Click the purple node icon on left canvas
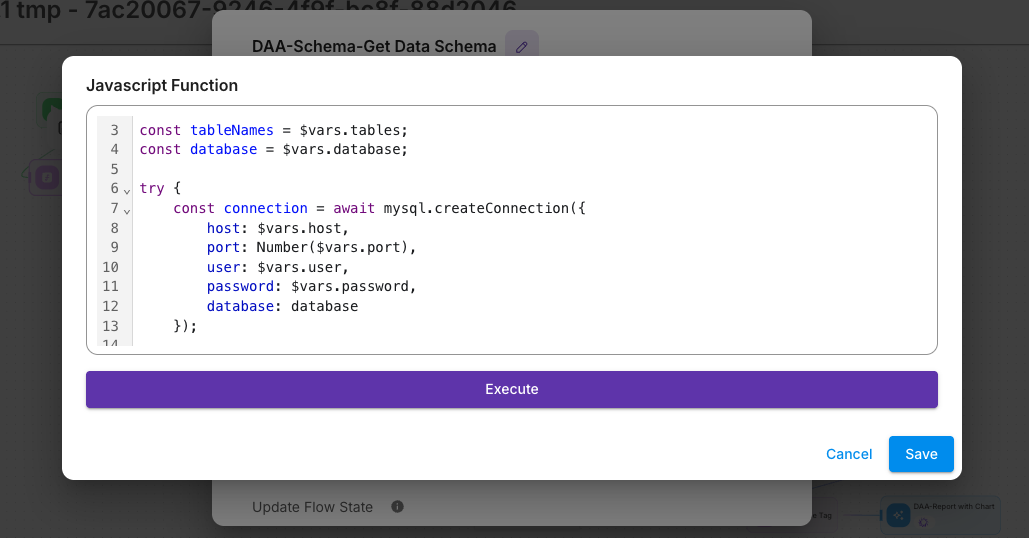The image size is (1029, 538). [x=45, y=178]
